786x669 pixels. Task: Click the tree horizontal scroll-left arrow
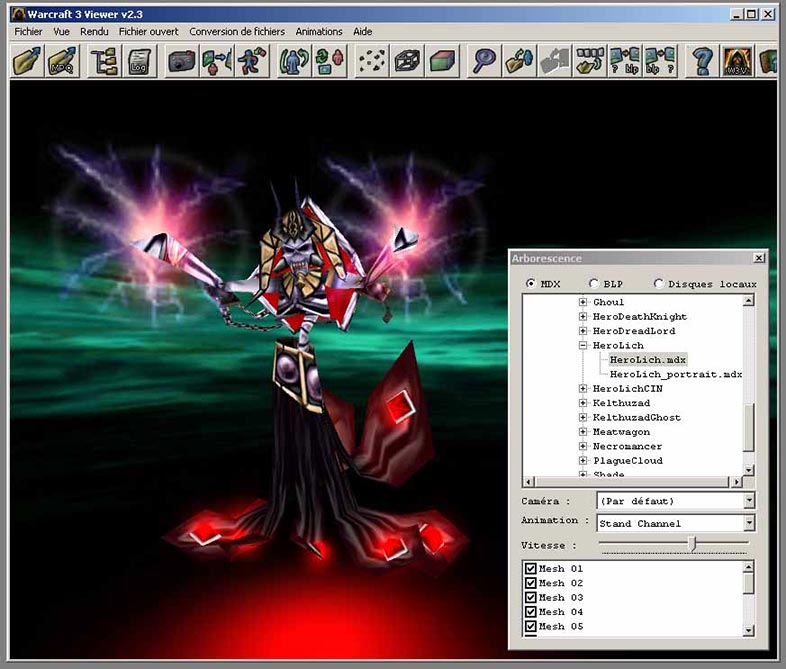528,482
